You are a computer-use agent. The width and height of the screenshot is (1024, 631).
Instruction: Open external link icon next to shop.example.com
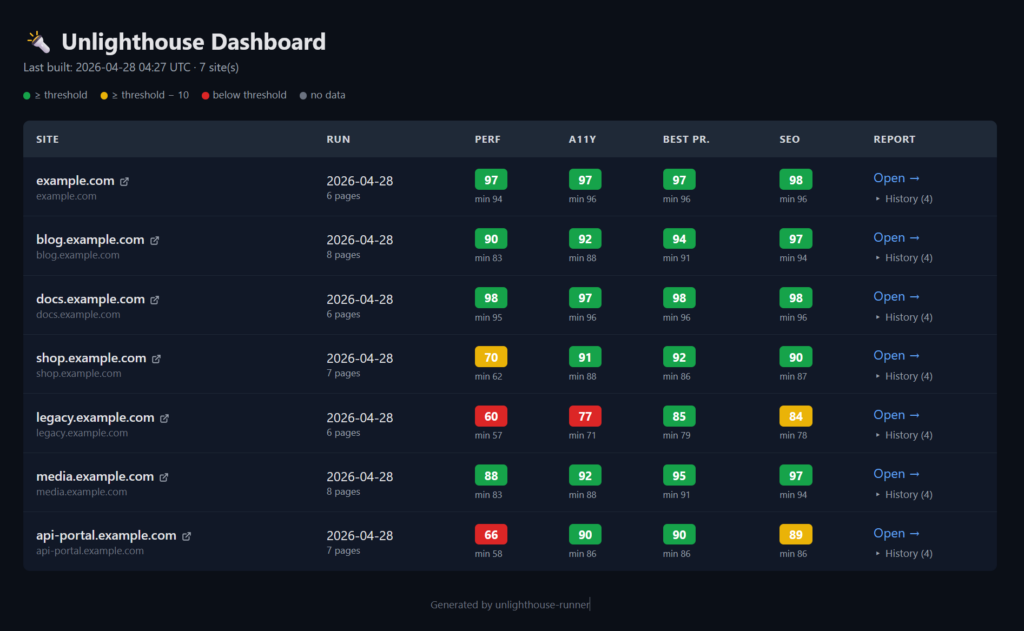tap(156, 359)
